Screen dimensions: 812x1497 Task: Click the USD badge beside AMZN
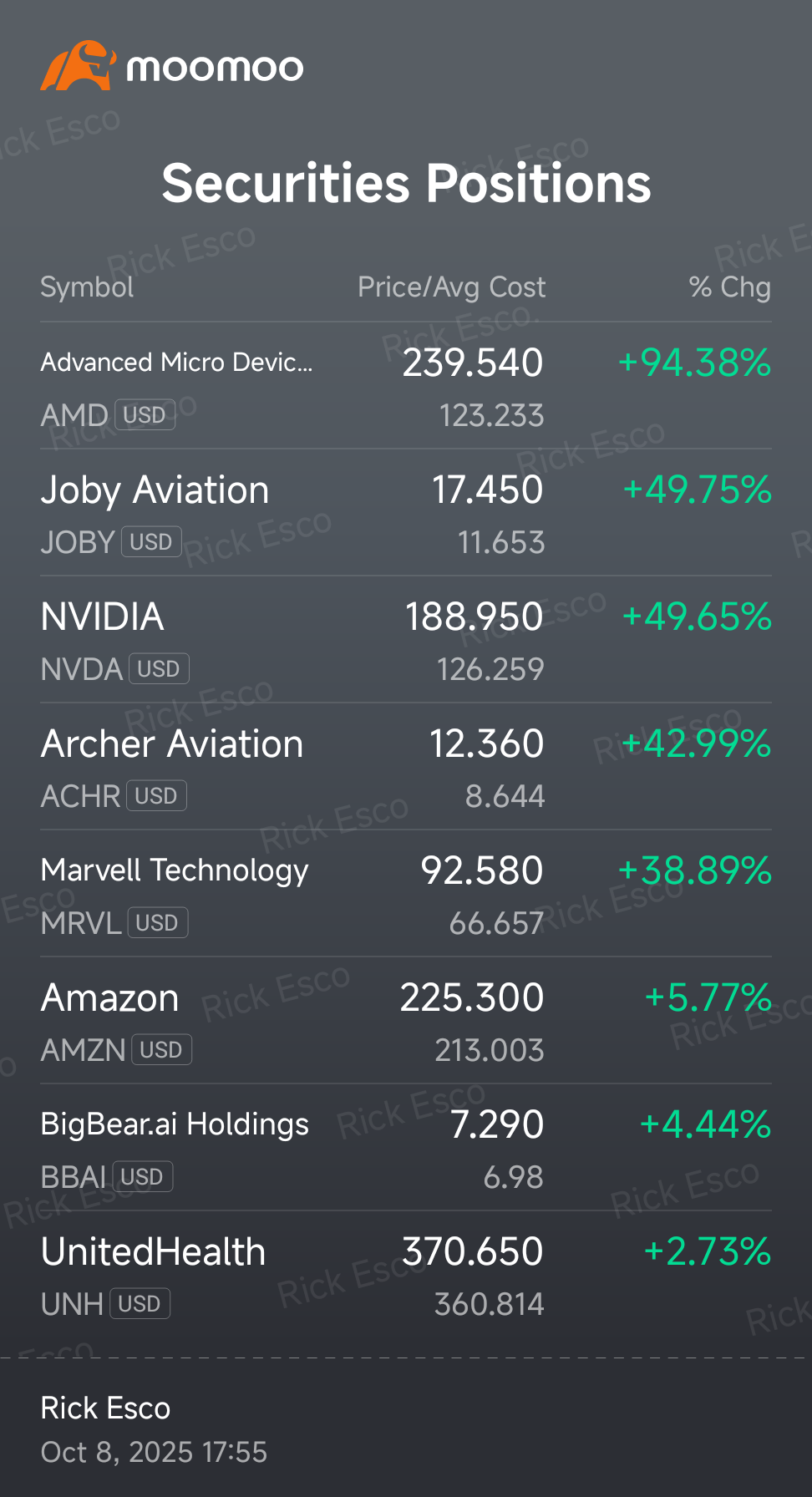point(161,1050)
